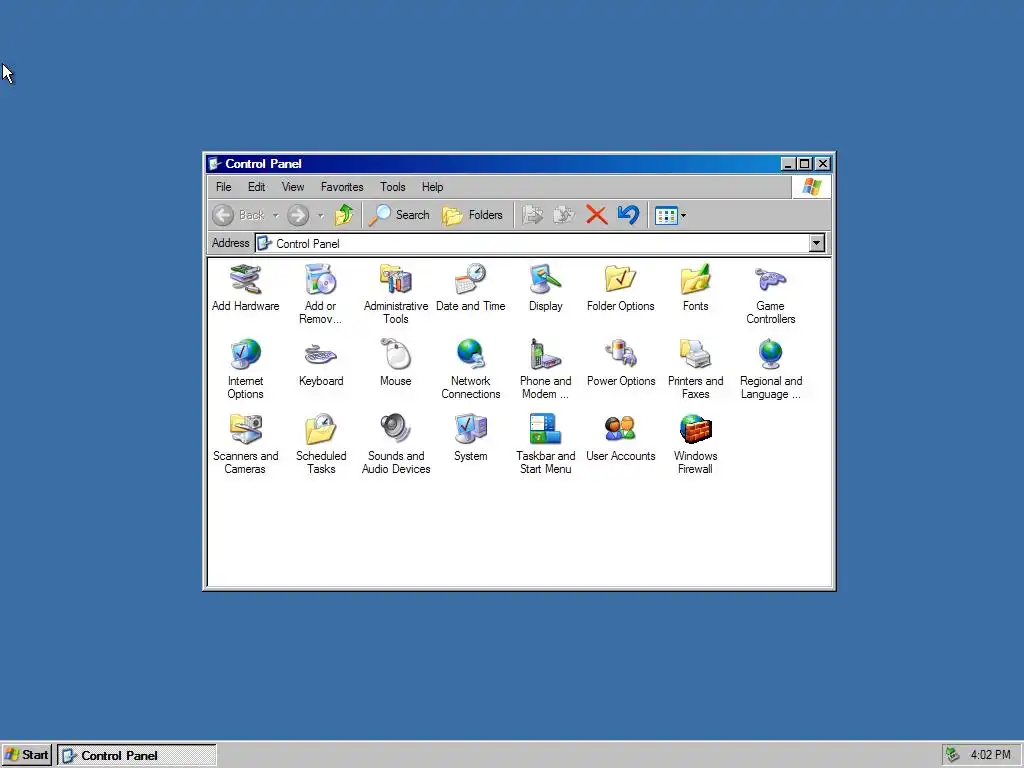Click the taskbar clock showing 4:02 PM

point(990,755)
